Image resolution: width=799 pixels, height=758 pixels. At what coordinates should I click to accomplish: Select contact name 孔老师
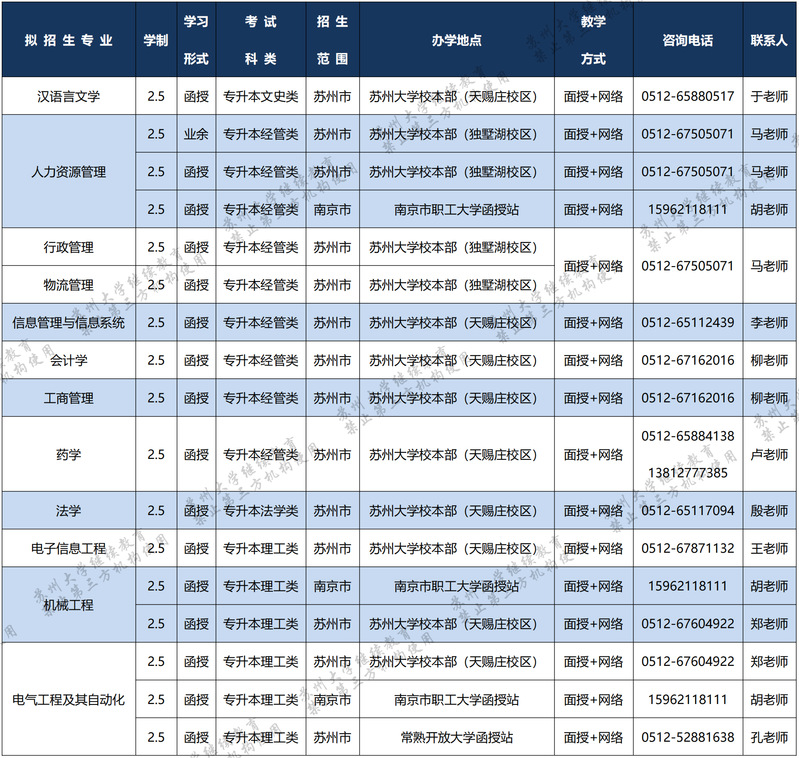pyautogui.click(x=769, y=738)
